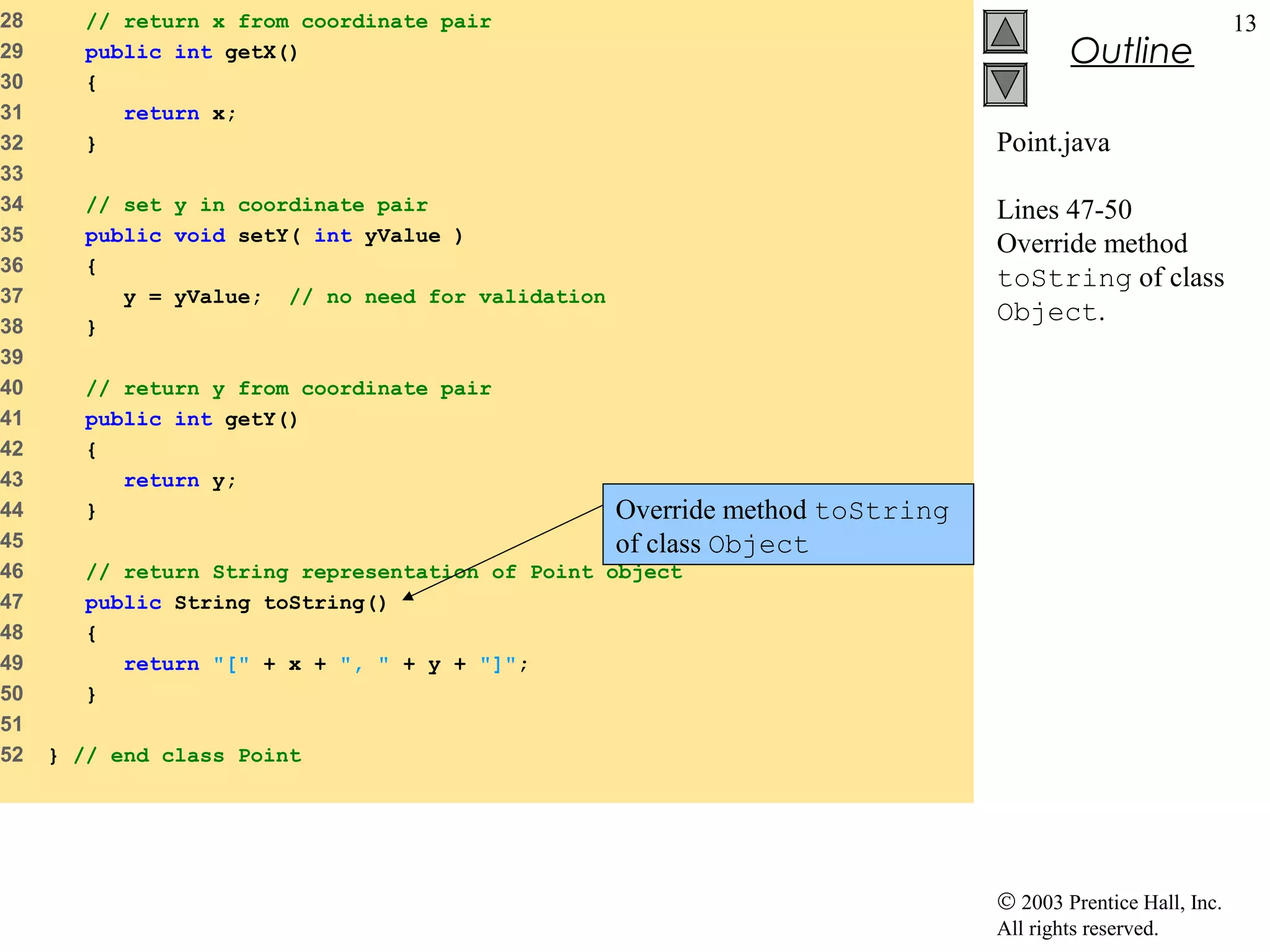Click the 'set y in coordinate pair' comment
Screen dimensions: 1270x952
pyautogui.click(x=257, y=205)
